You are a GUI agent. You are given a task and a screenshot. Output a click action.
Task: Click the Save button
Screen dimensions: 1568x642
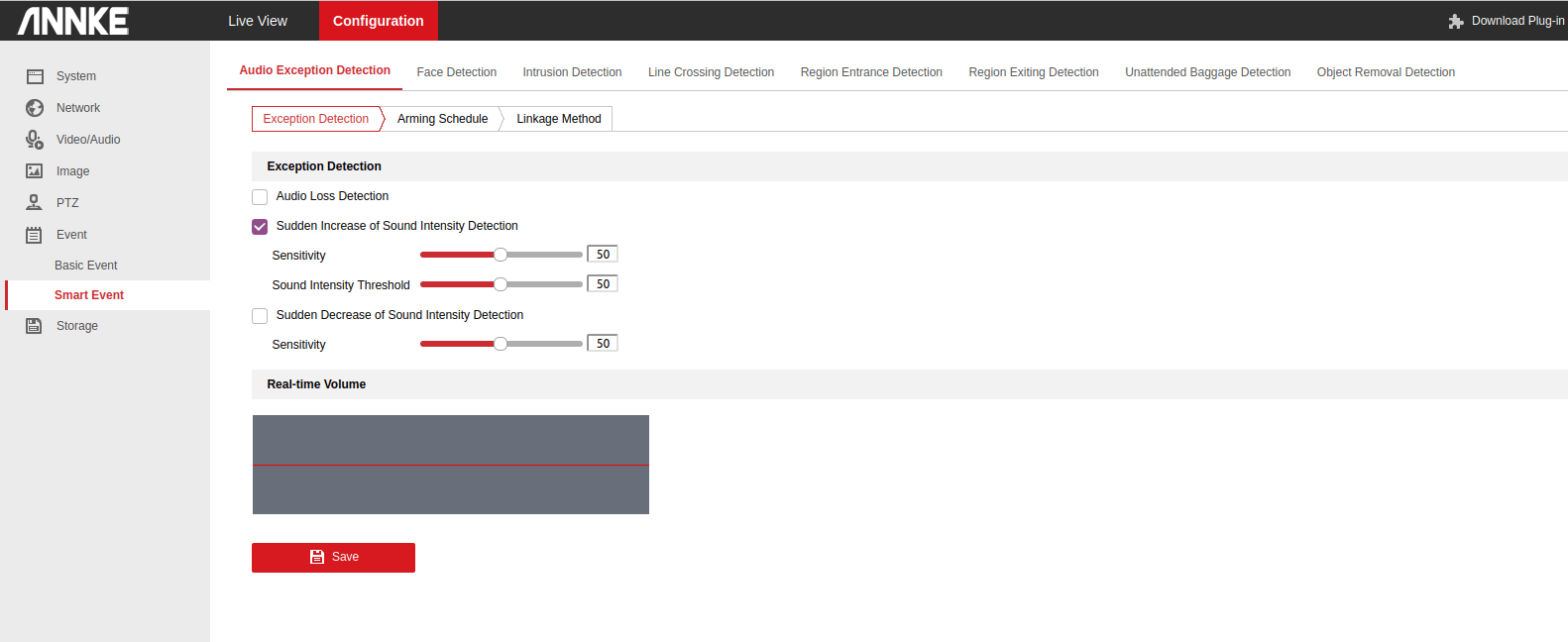coord(333,558)
